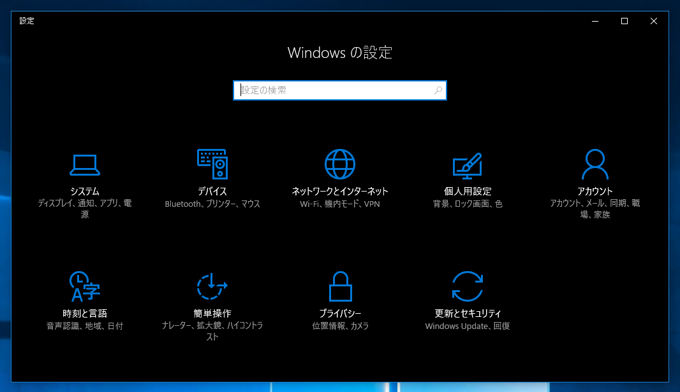
Task: Click the Windows Update、回復 description
Action: (468, 326)
